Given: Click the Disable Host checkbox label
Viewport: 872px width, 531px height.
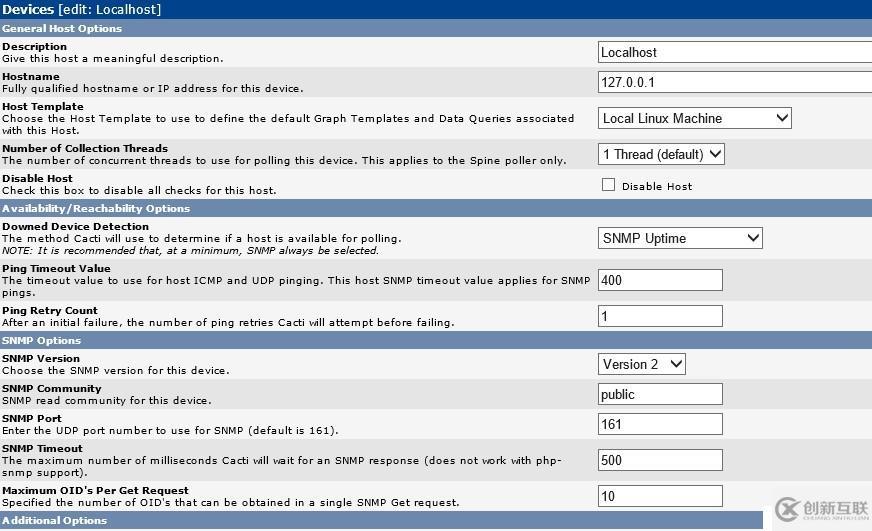Looking at the screenshot, I should point(657,187).
